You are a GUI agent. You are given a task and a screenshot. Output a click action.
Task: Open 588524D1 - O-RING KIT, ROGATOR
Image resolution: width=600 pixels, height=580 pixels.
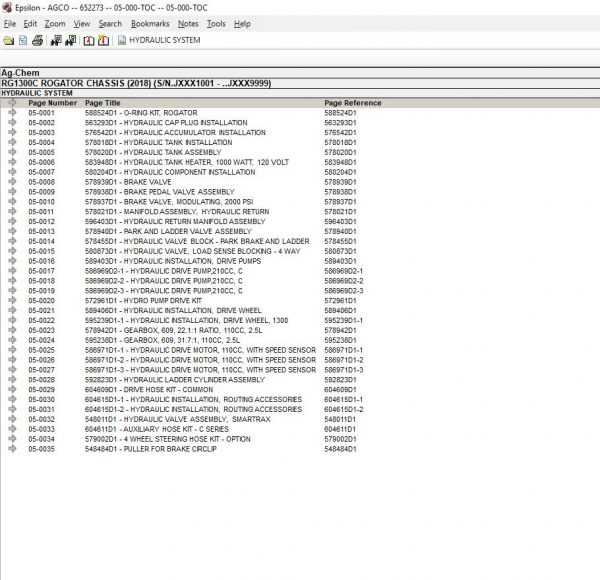click(141, 113)
